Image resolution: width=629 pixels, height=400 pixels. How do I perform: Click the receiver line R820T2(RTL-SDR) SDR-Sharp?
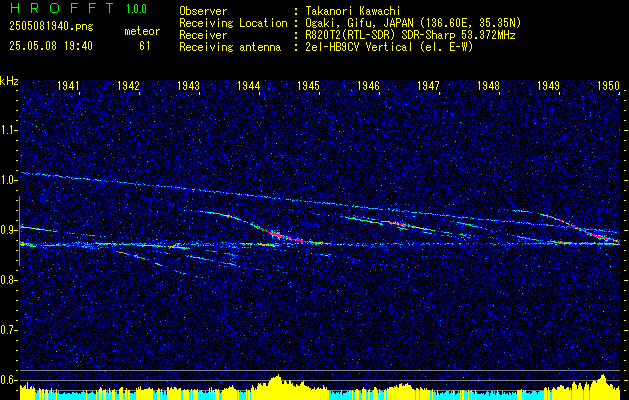point(383,35)
